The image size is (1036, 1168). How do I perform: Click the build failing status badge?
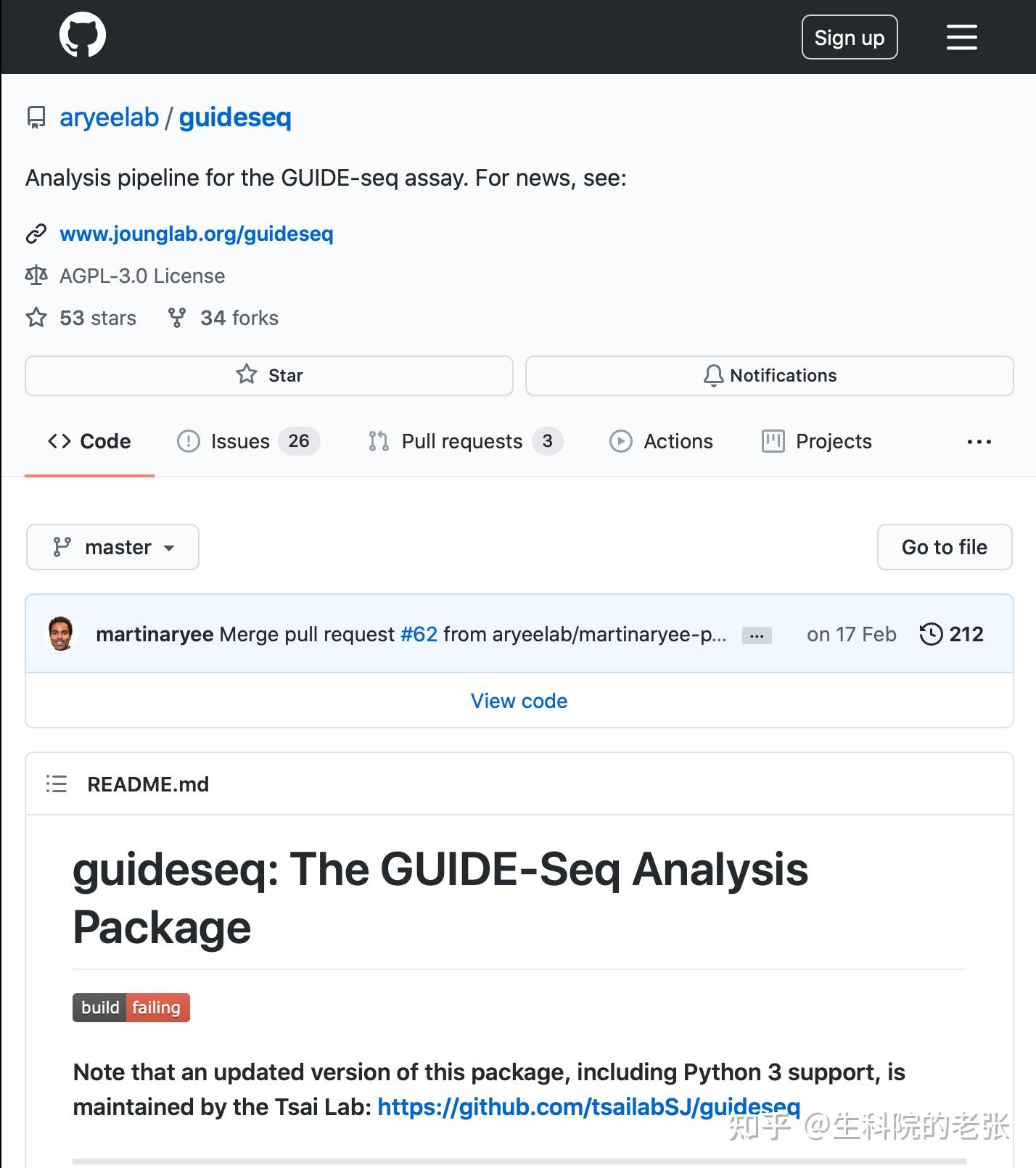click(131, 1007)
